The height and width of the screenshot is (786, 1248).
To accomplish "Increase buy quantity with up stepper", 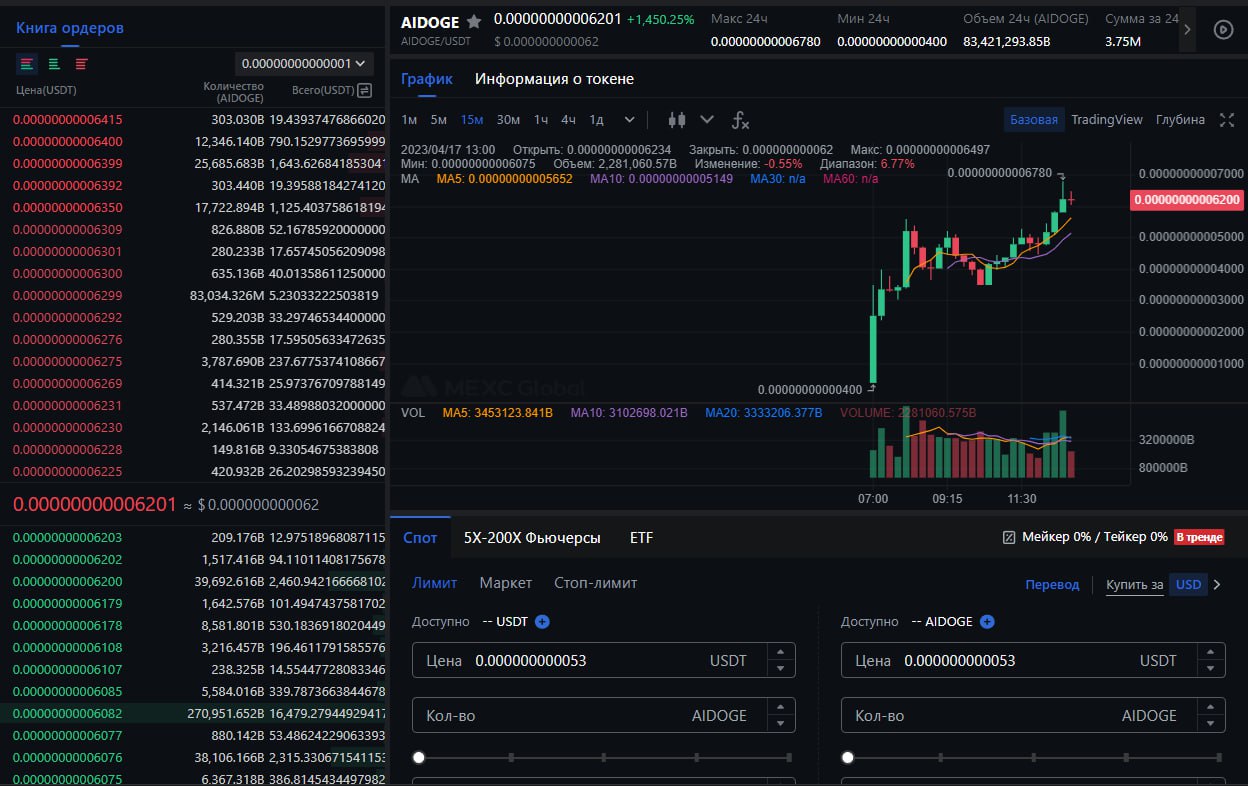I will (x=781, y=707).
